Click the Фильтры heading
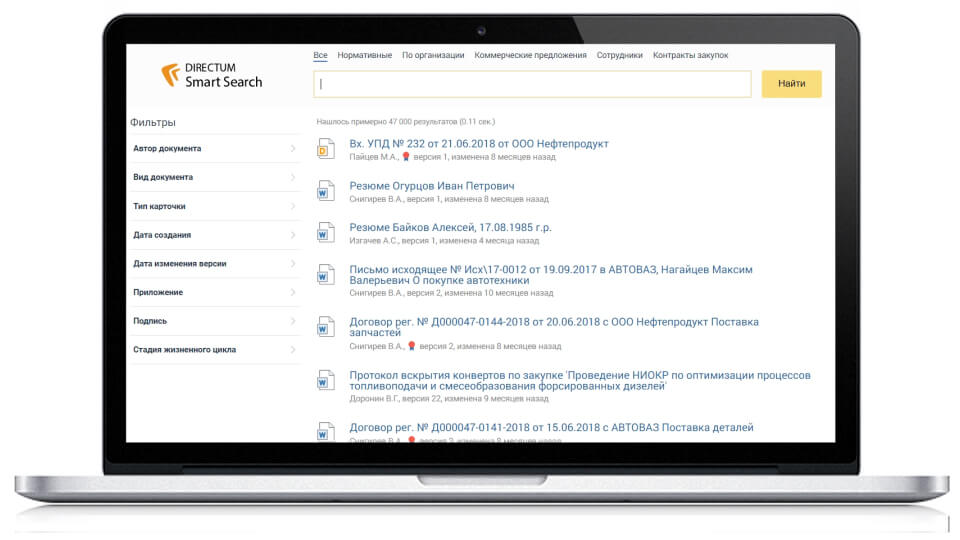The height and width of the screenshot is (540, 960). coord(152,122)
